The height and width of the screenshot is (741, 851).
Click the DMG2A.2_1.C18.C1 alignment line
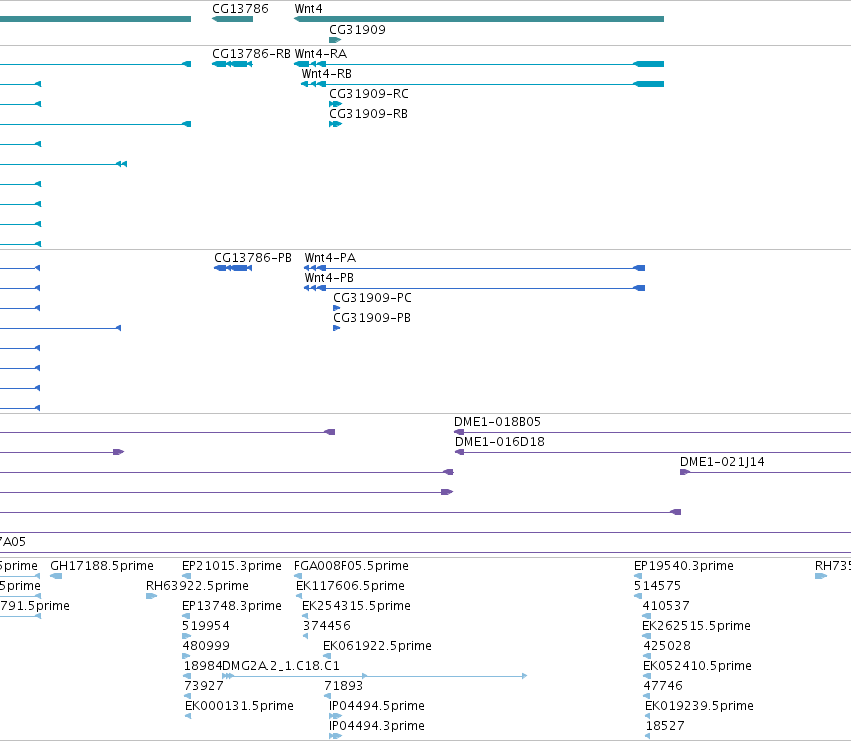[x=374, y=676]
